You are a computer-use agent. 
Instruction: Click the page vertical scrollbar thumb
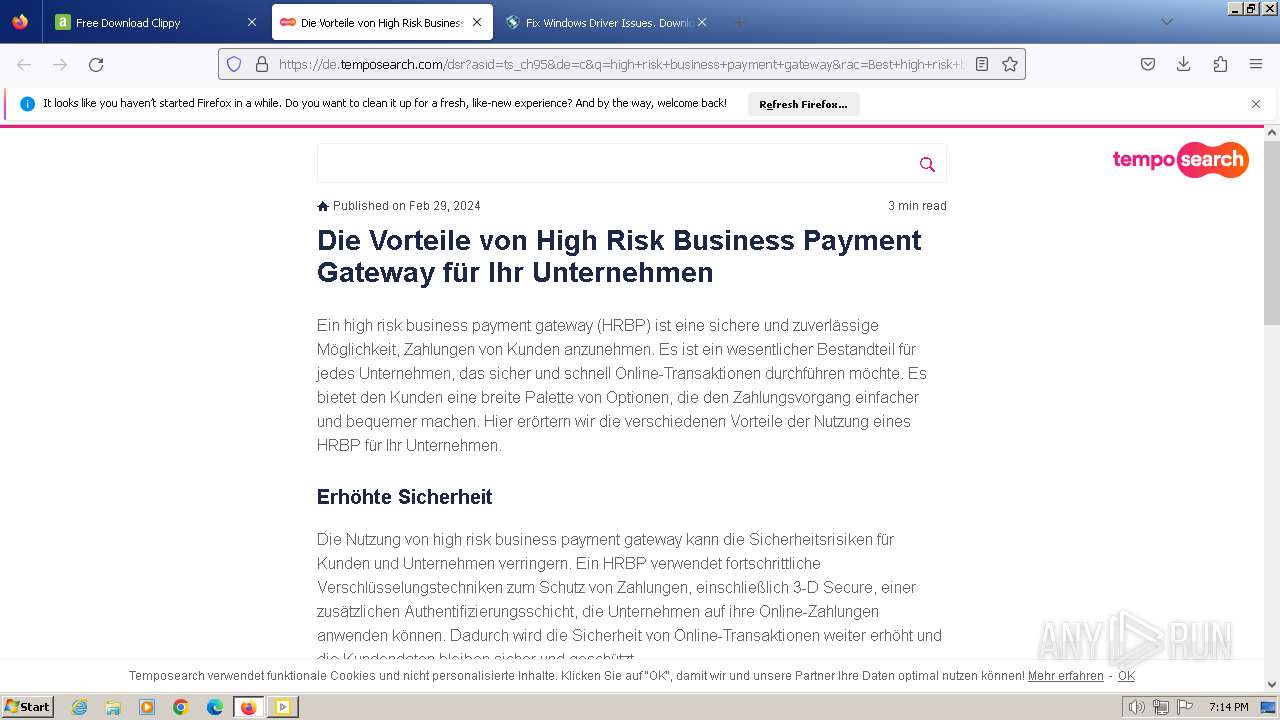(1272, 232)
